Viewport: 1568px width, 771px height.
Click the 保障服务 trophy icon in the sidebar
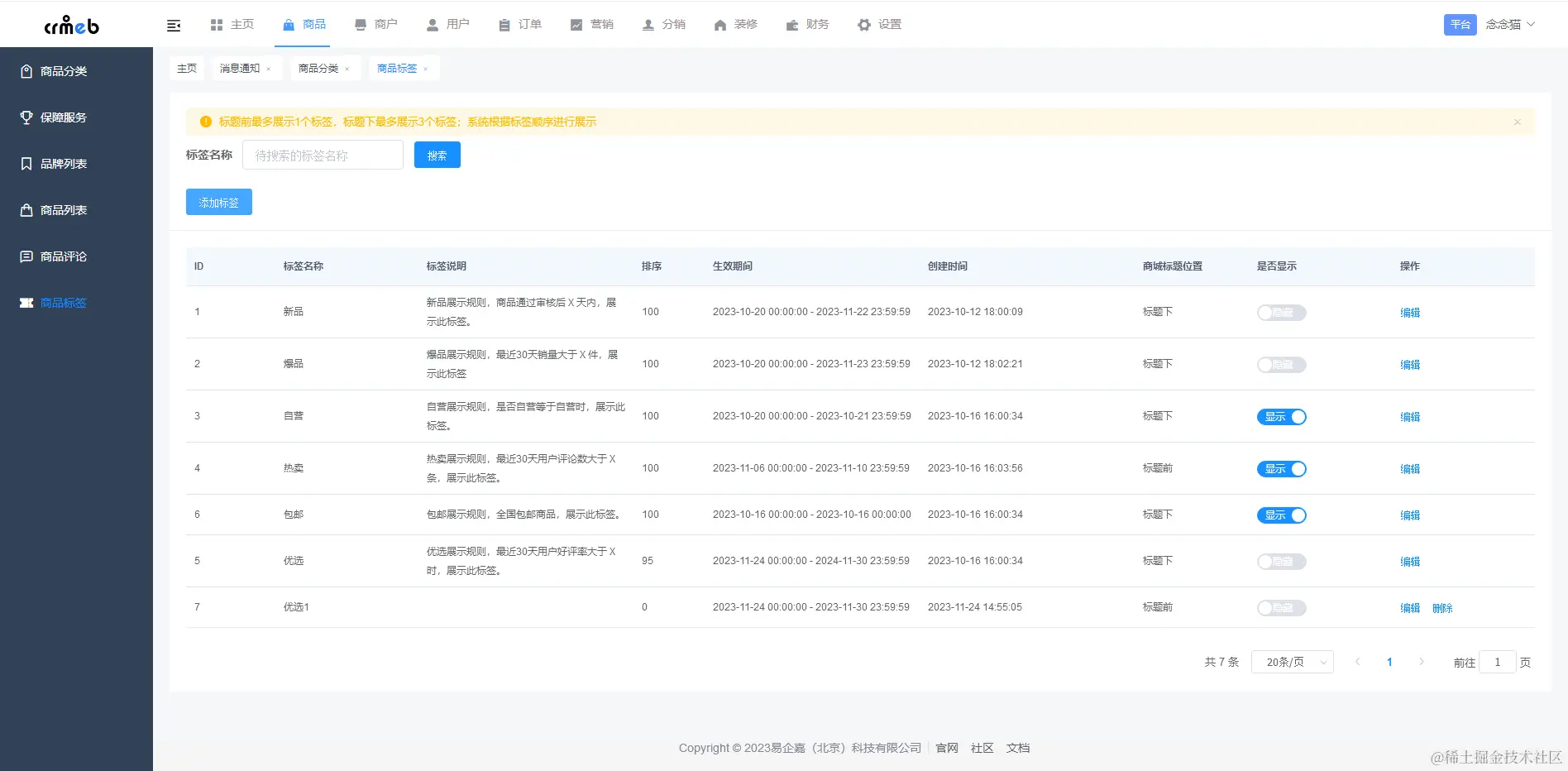[x=26, y=117]
